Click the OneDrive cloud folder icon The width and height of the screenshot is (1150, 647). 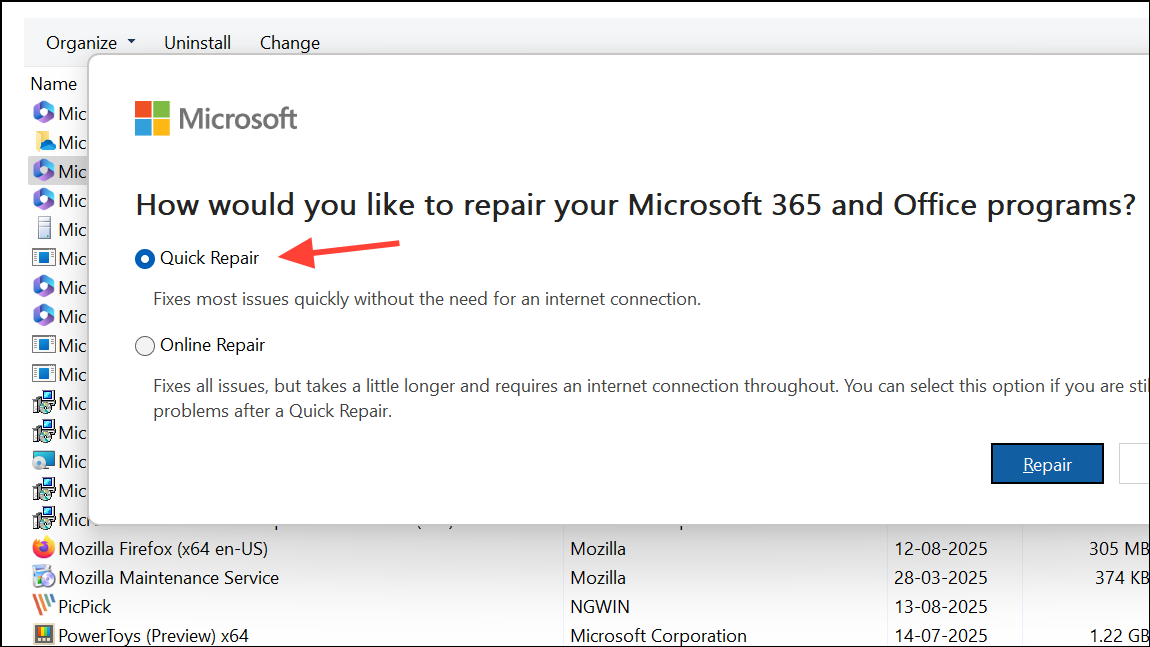[x=43, y=142]
